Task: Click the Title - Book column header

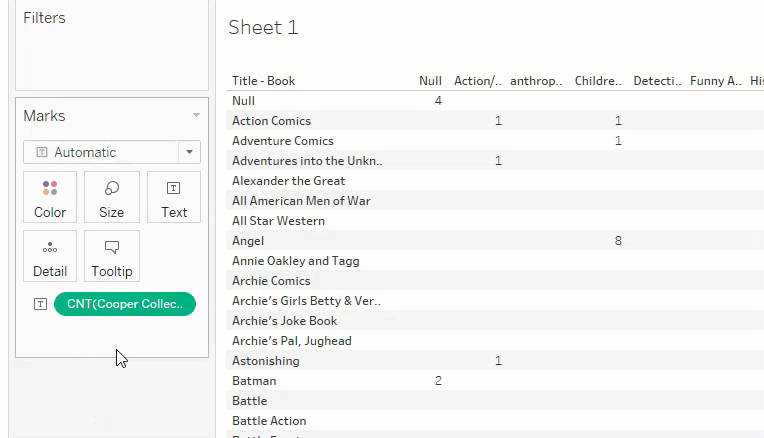Action: (x=264, y=81)
